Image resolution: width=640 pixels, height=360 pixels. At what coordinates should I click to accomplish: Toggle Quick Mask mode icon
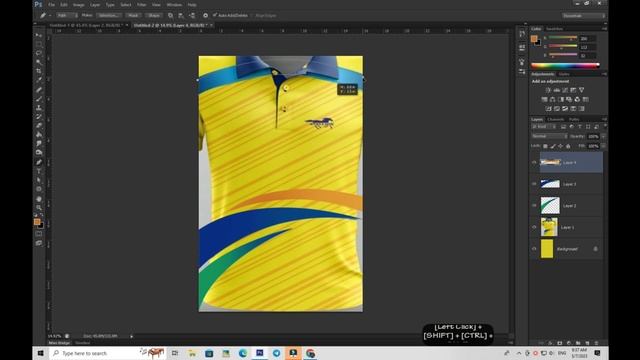39,234
